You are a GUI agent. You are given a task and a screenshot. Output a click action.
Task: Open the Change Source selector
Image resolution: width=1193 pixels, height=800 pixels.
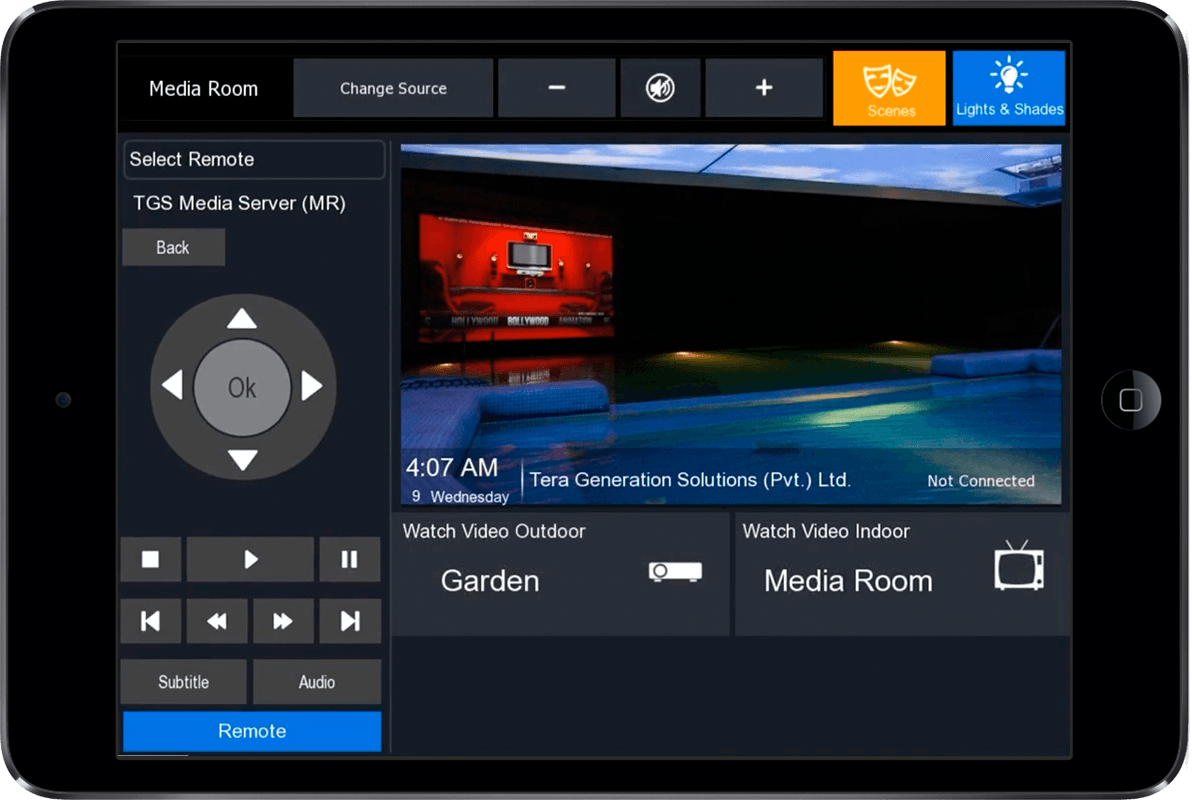click(x=393, y=88)
